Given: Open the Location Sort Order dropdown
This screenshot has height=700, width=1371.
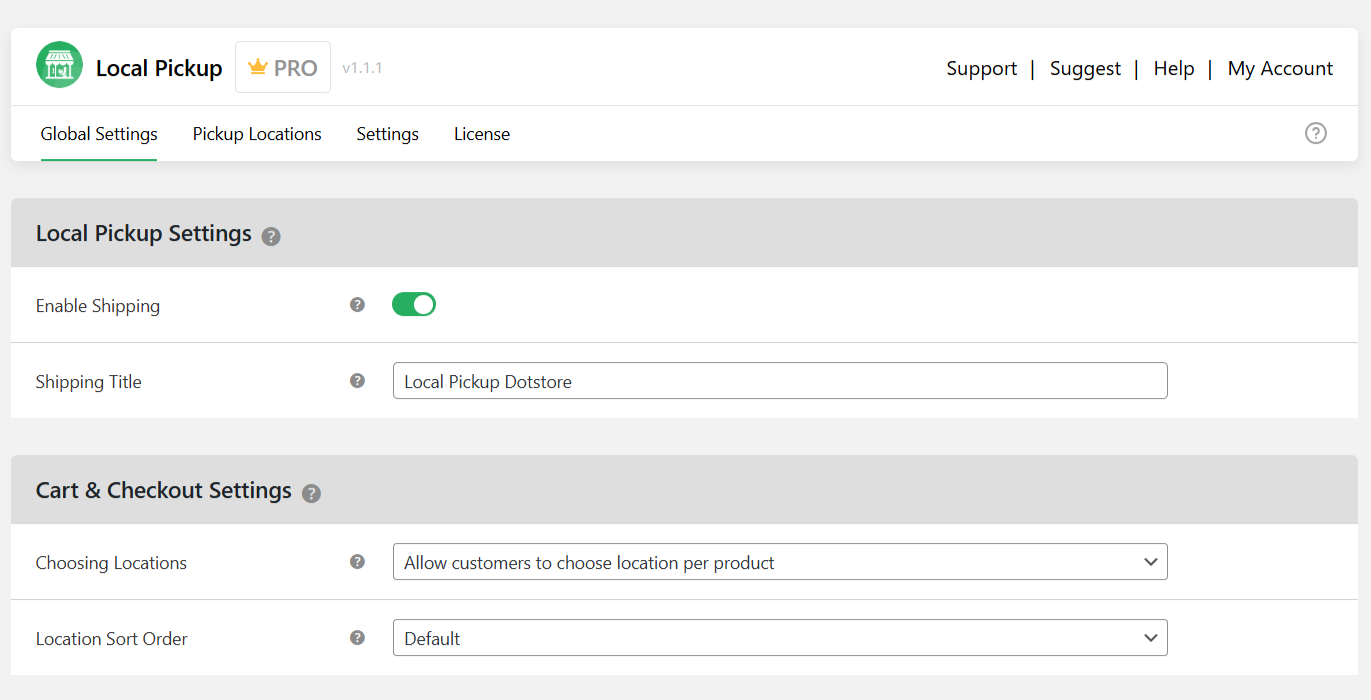Looking at the screenshot, I should point(780,637).
